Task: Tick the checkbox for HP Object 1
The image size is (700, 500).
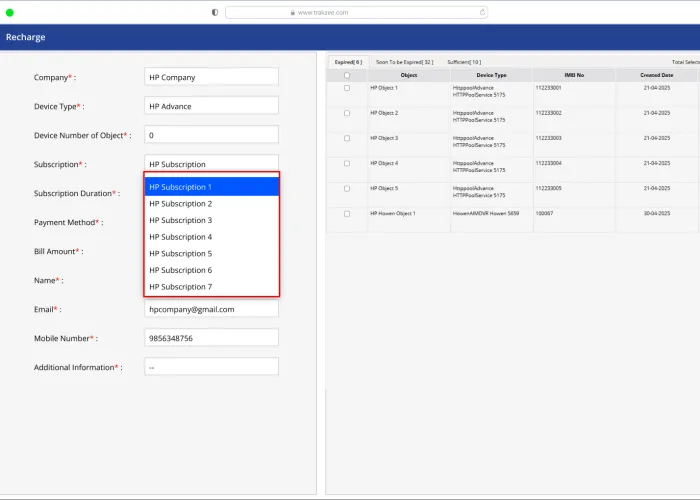Action: pyautogui.click(x=347, y=88)
